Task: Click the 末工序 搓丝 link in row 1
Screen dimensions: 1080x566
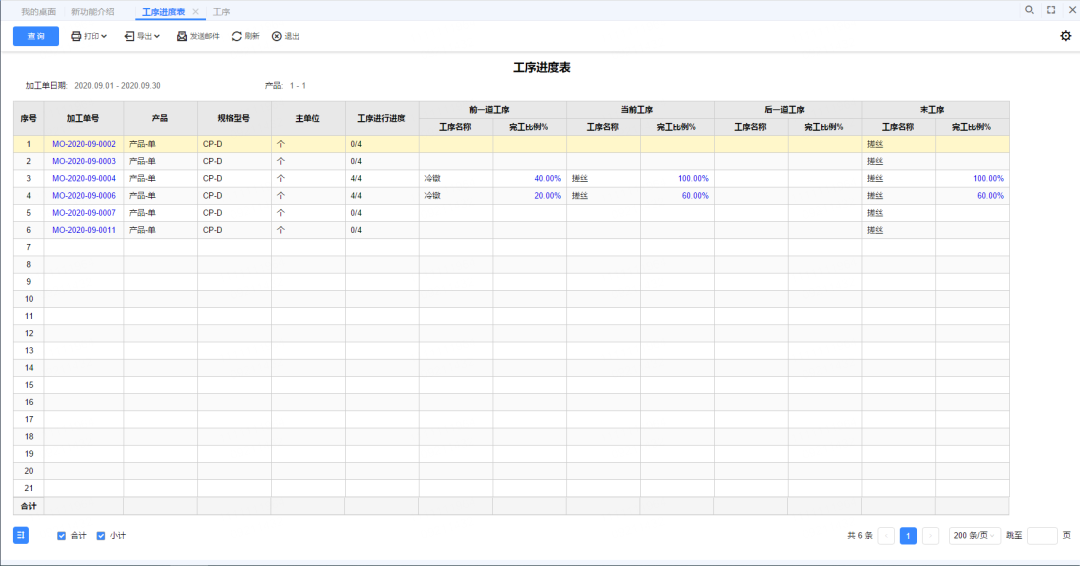Action: pyautogui.click(x=875, y=144)
